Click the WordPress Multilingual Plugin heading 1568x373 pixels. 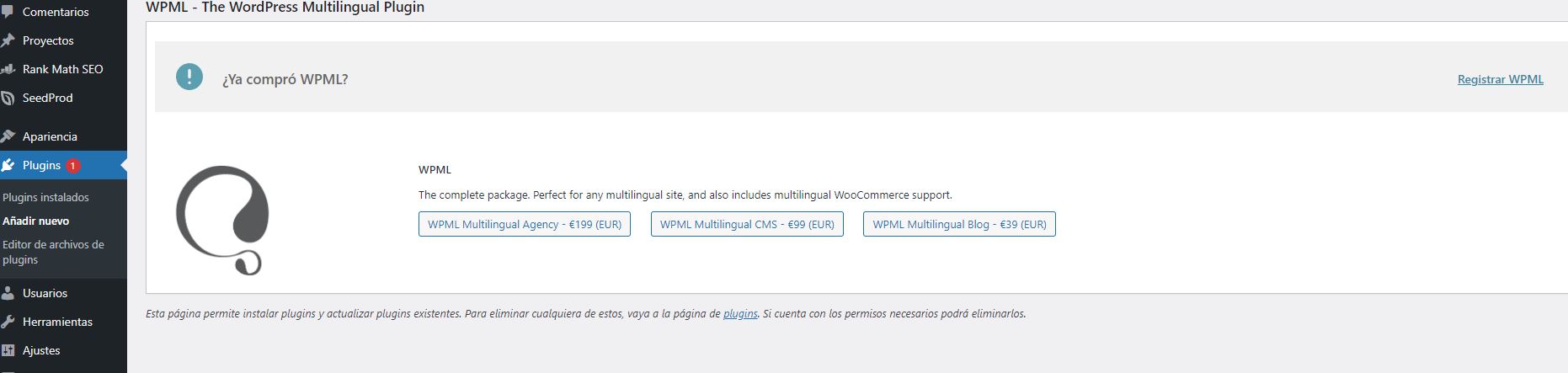[x=285, y=7]
